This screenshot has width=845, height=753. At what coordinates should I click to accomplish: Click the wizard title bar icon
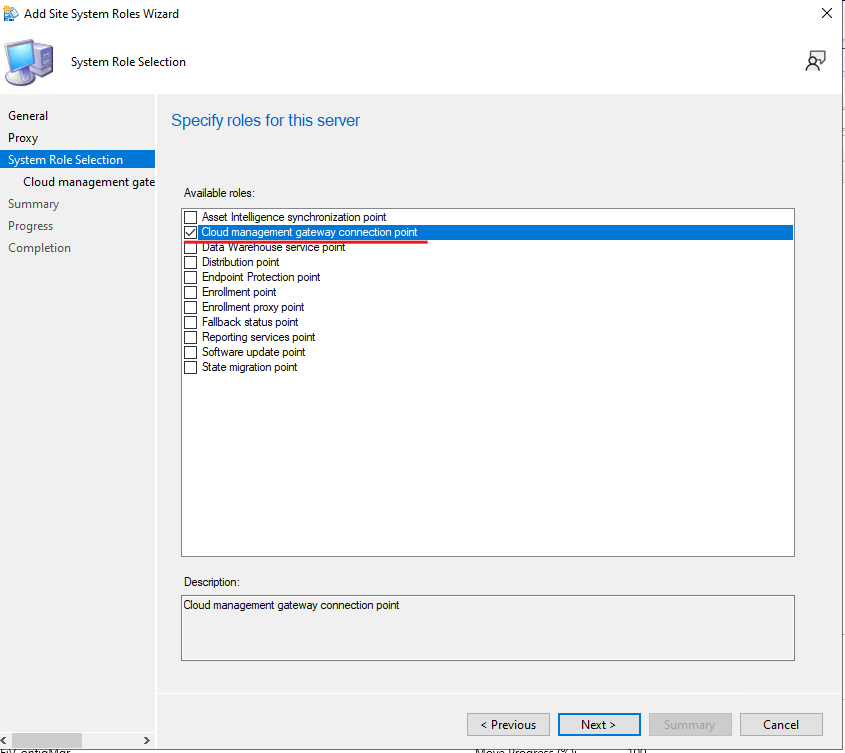(x=12, y=14)
